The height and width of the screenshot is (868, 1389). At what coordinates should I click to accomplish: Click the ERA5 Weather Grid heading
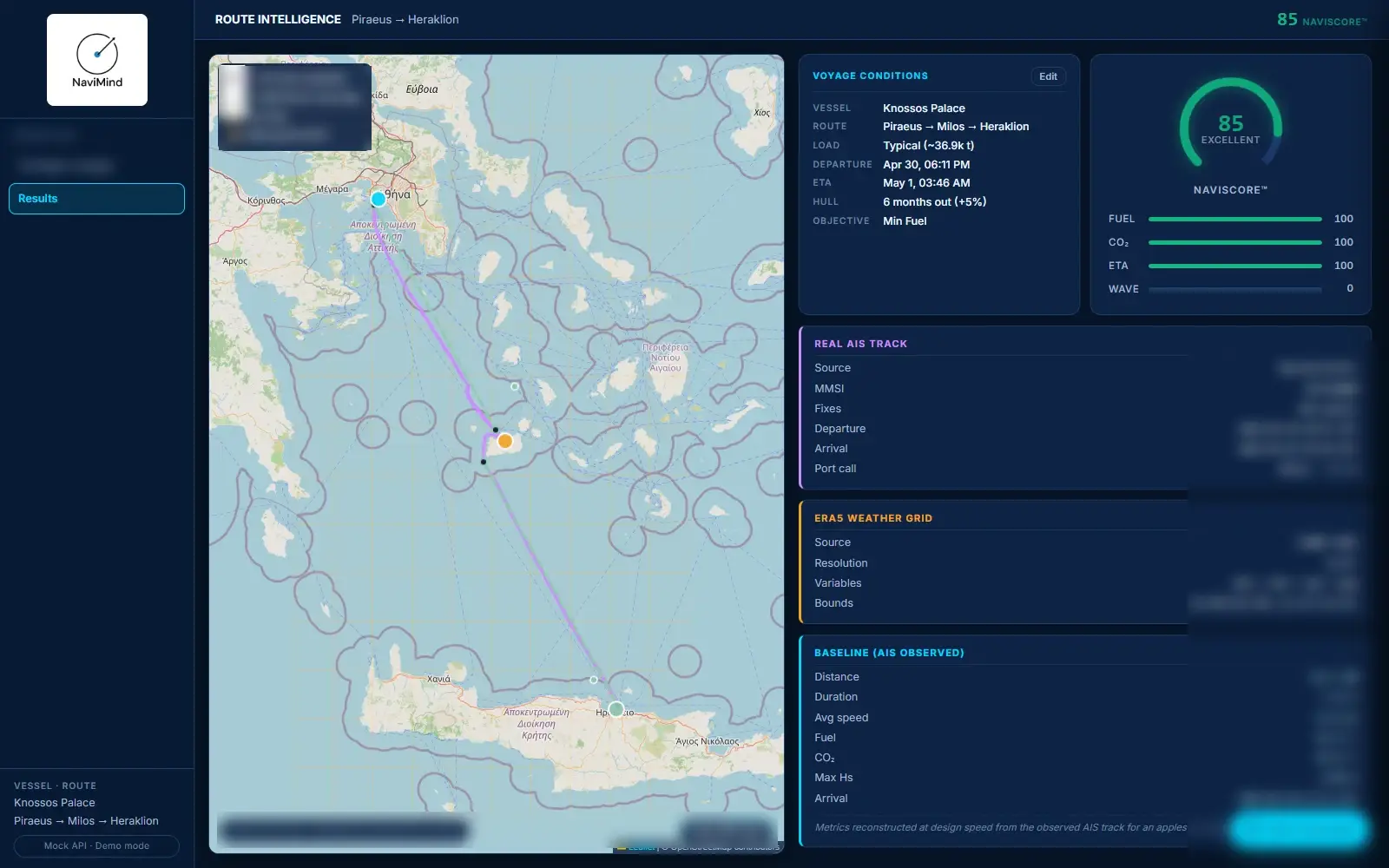point(873,518)
